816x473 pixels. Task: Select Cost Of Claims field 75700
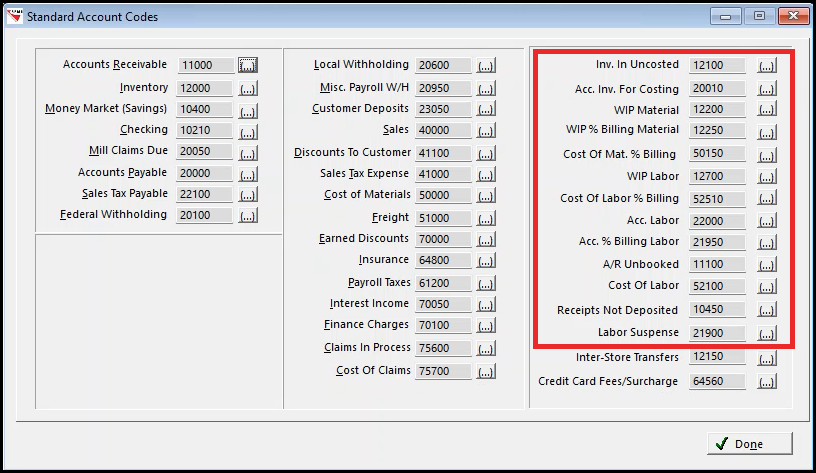(443, 371)
